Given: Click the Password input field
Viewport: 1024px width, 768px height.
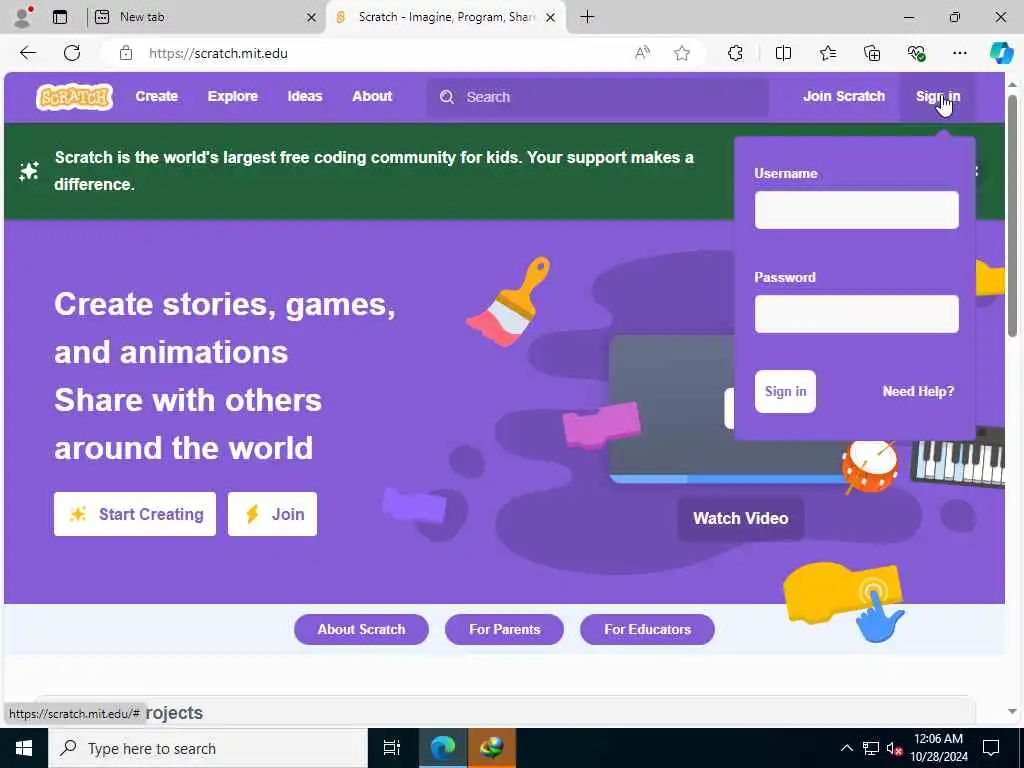Looking at the screenshot, I should [857, 313].
